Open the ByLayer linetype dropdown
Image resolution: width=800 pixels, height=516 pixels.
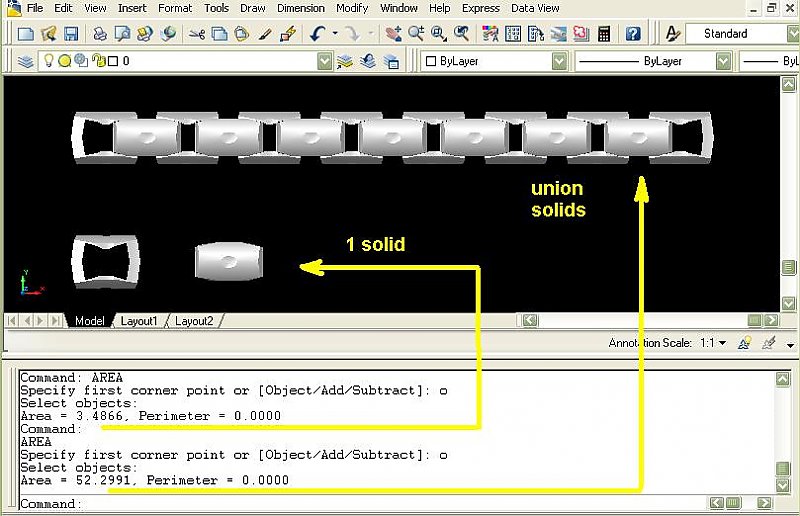coord(723,61)
